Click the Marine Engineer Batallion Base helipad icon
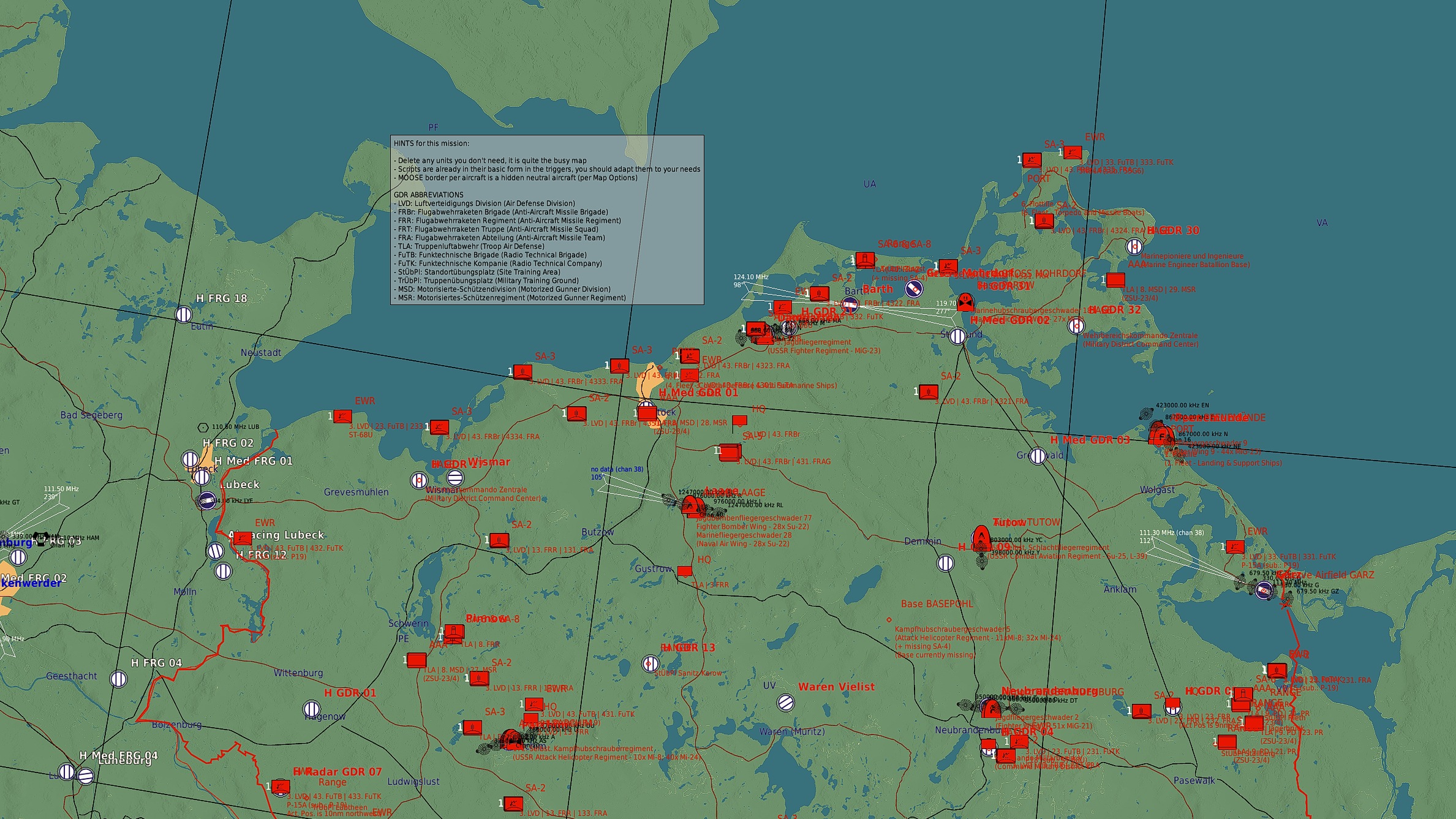This screenshot has height=819, width=1456. pyautogui.click(x=1134, y=246)
